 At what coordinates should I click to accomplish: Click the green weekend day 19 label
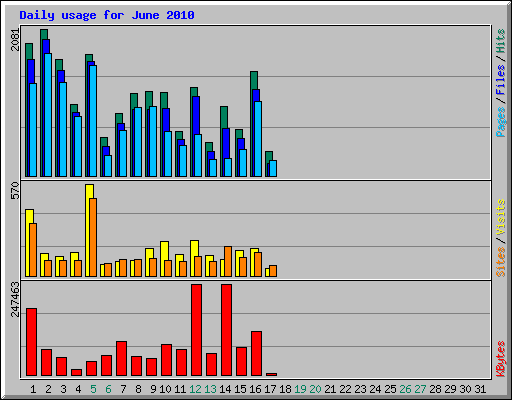300,389
